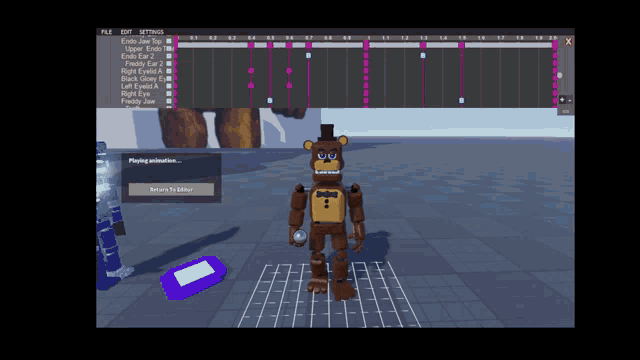Select Right Eyelid A keyframe at 0.6

tap(289, 71)
